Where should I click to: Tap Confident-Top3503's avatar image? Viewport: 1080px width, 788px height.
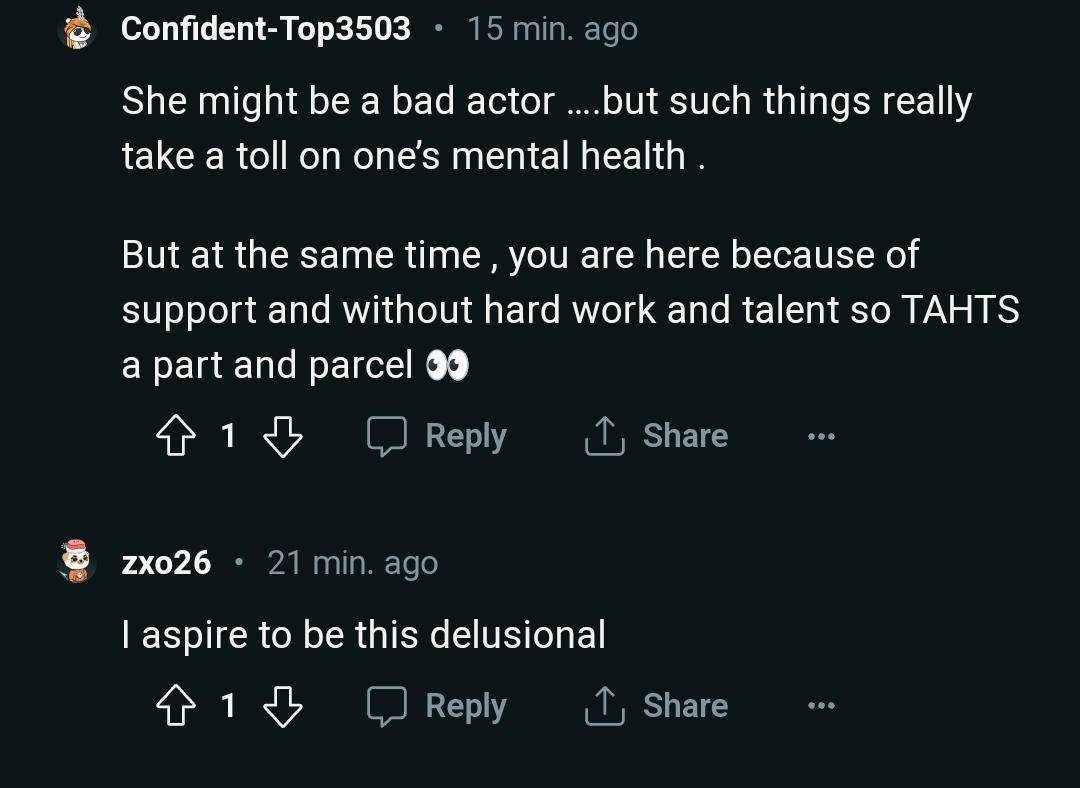click(77, 29)
